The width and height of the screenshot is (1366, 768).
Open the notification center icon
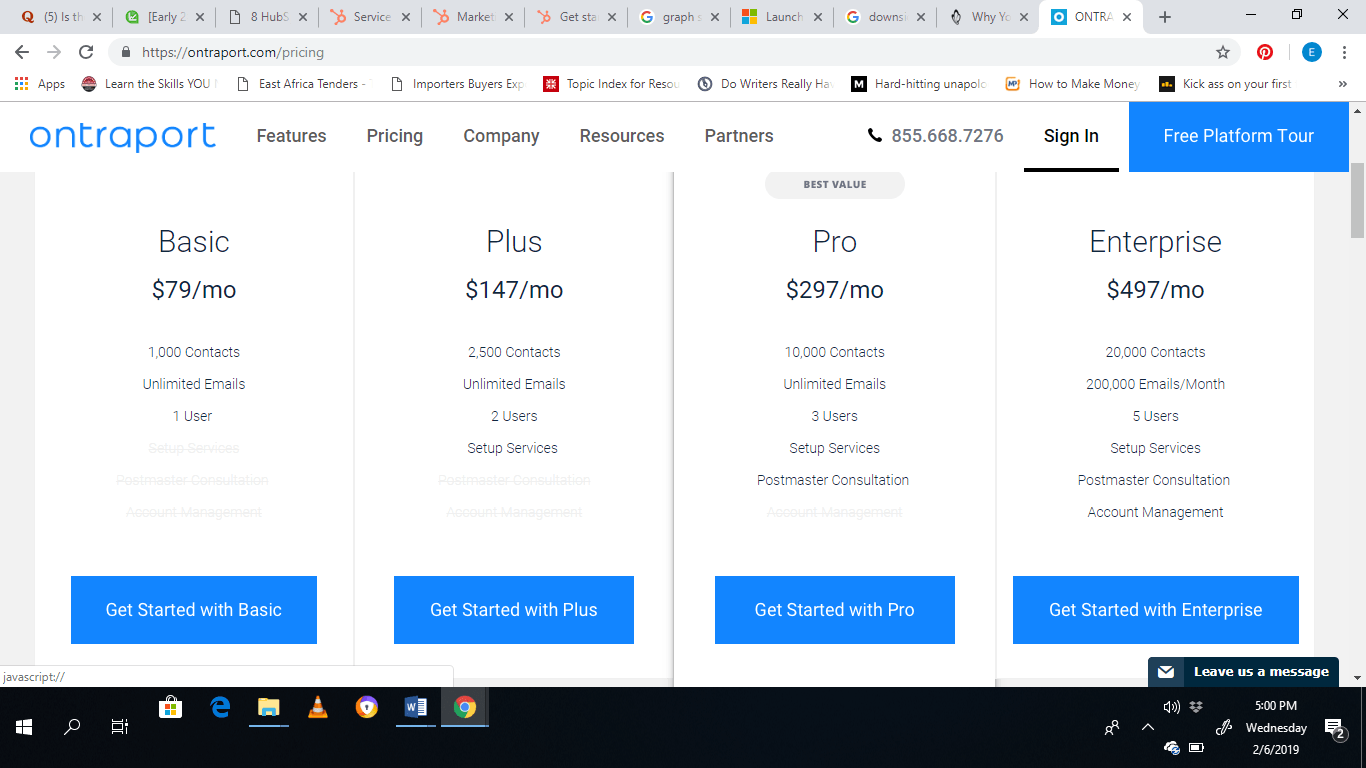(x=1333, y=728)
